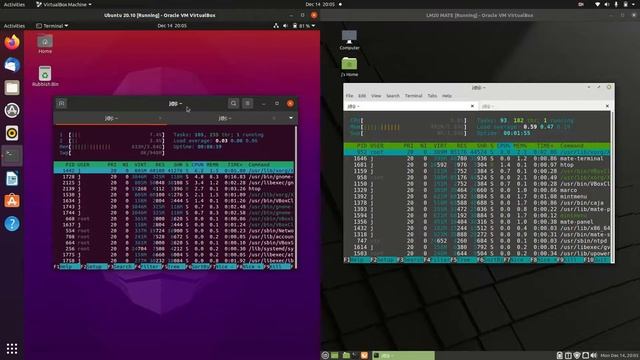Click search icon in Ubuntu terminal headerbar

tap(233, 103)
